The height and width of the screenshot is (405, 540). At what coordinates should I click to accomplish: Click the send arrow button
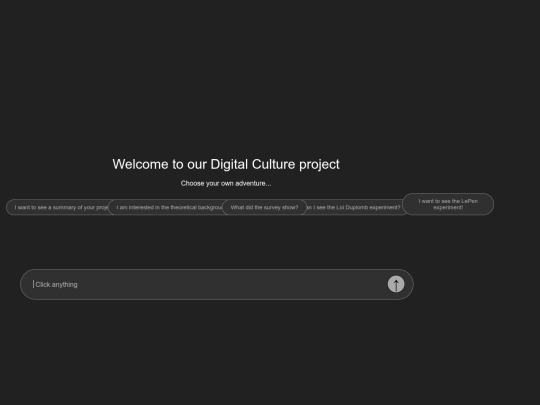point(396,284)
